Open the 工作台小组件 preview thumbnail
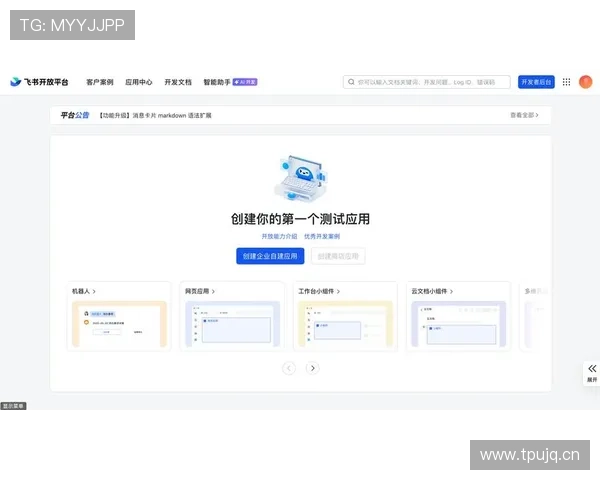The image size is (600, 480). pos(346,324)
